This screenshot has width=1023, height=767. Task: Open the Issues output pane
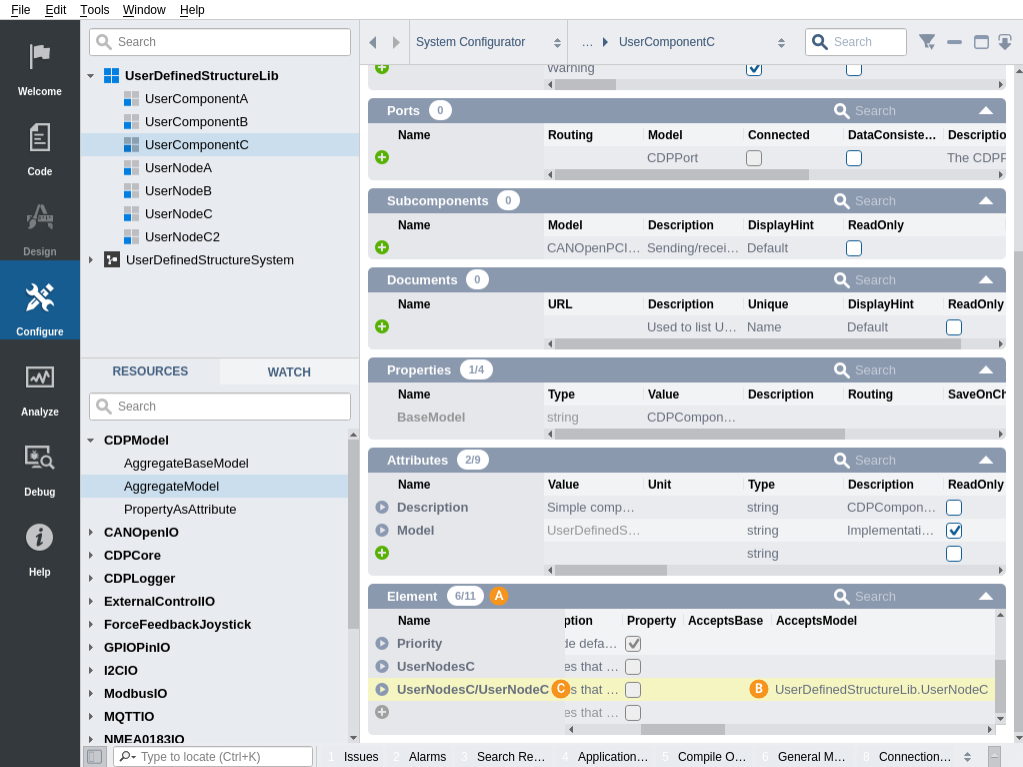pyautogui.click(x=360, y=757)
